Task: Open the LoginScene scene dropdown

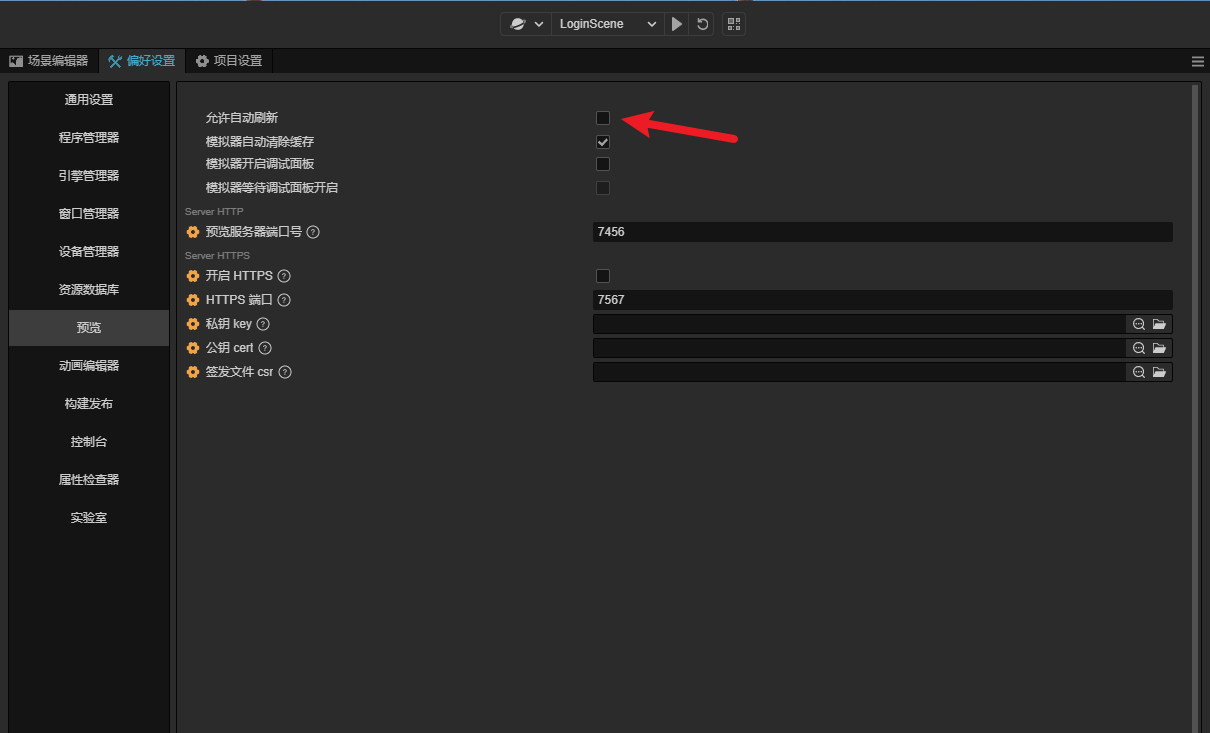Action: tap(608, 24)
